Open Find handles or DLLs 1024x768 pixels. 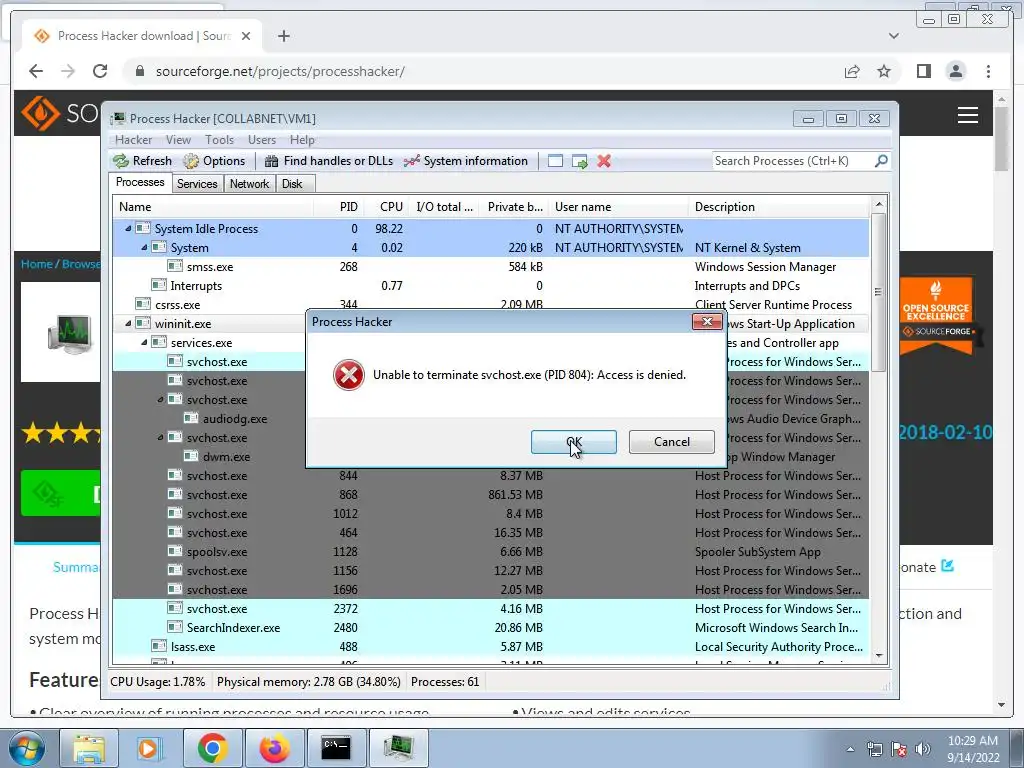click(x=328, y=161)
